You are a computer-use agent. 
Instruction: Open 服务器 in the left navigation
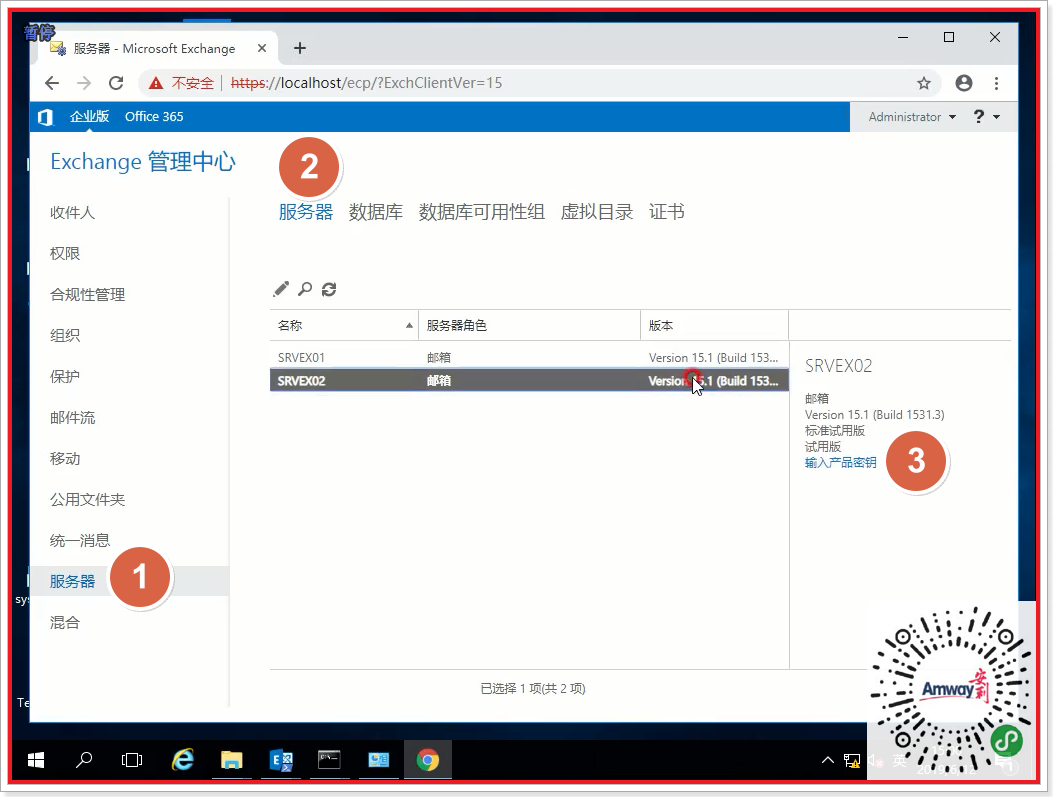pyautogui.click(x=73, y=581)
